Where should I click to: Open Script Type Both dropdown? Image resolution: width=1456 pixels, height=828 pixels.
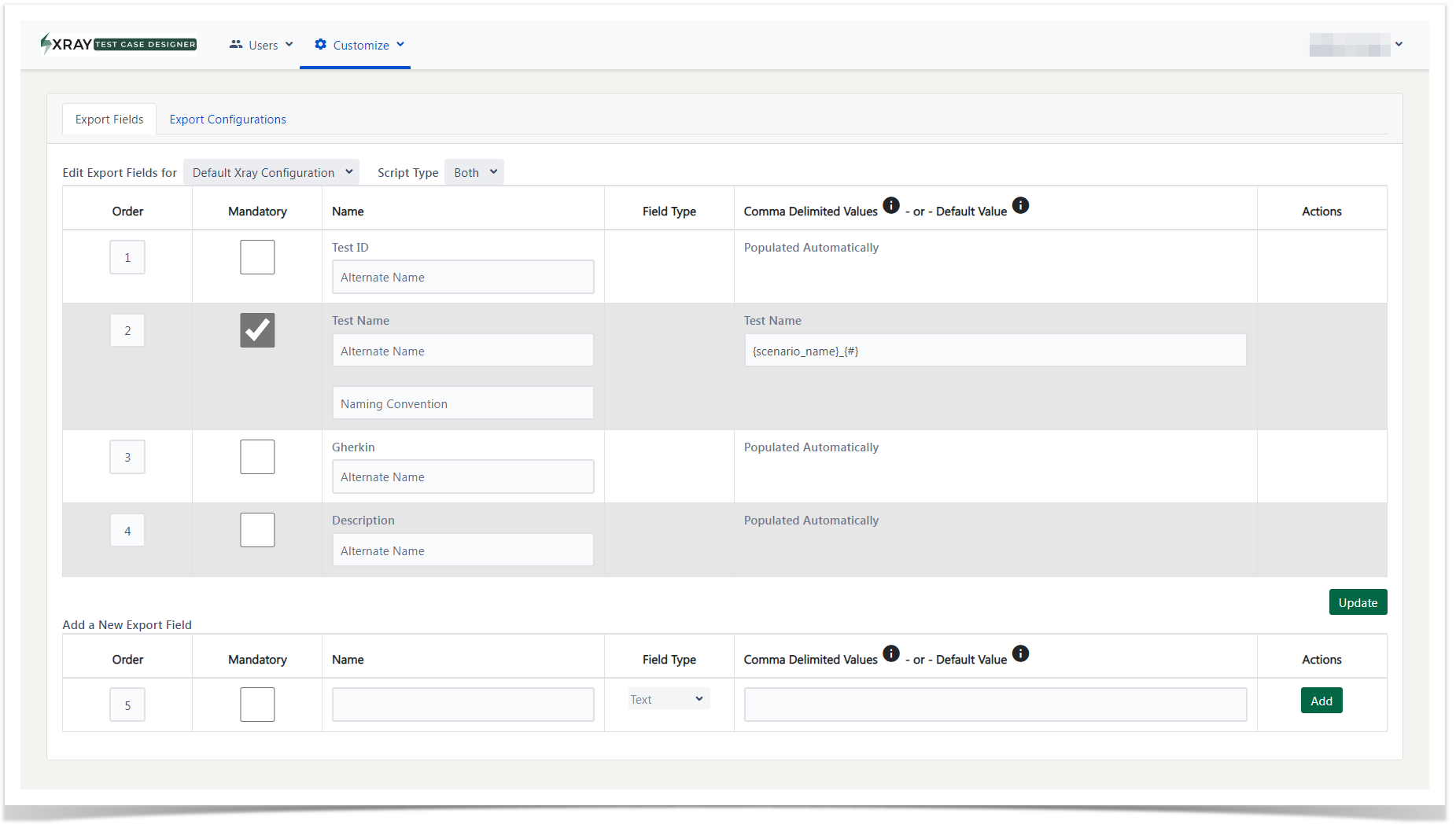[x=474, y=173]
